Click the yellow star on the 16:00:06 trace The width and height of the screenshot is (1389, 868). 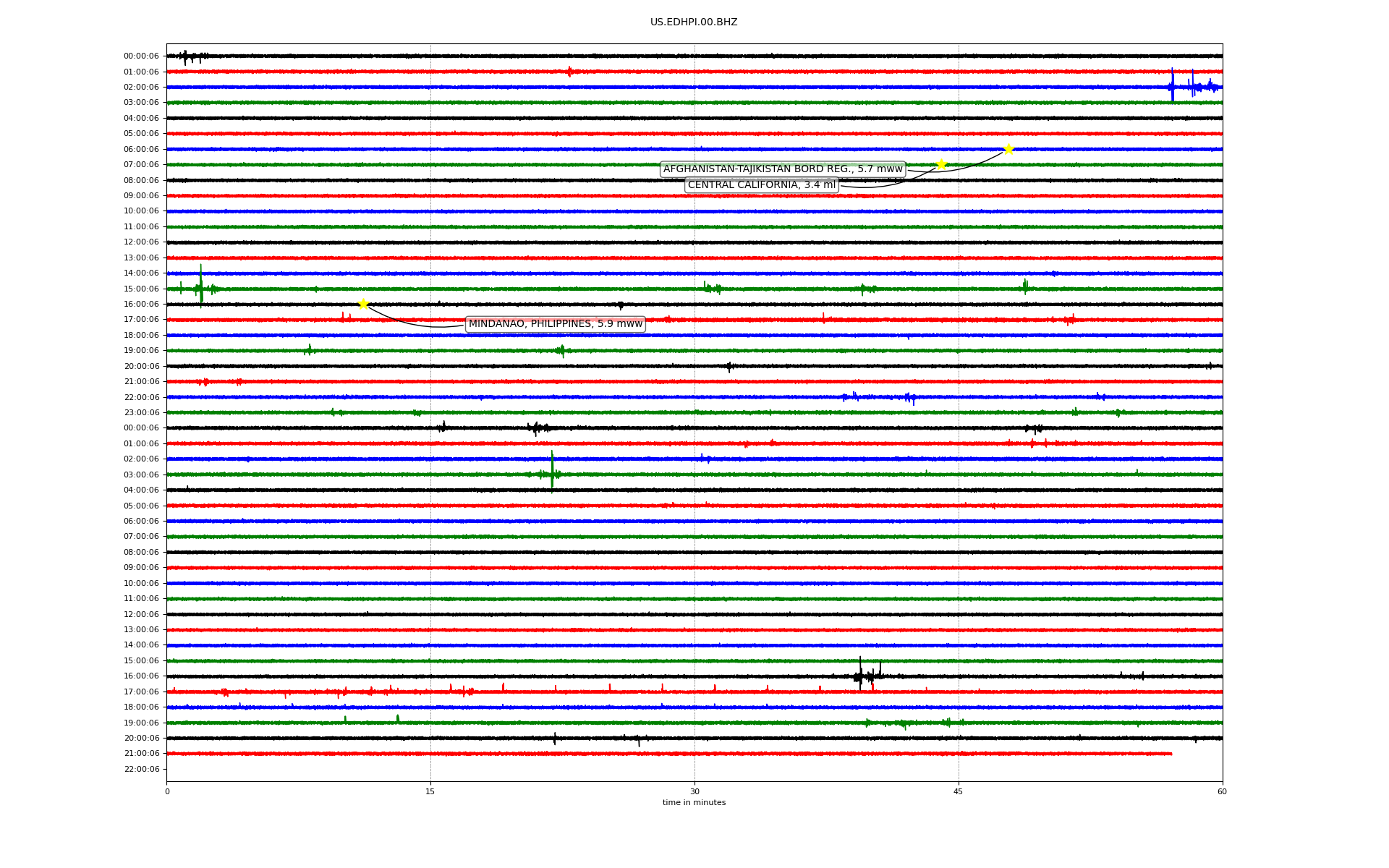tap(363, 304)
